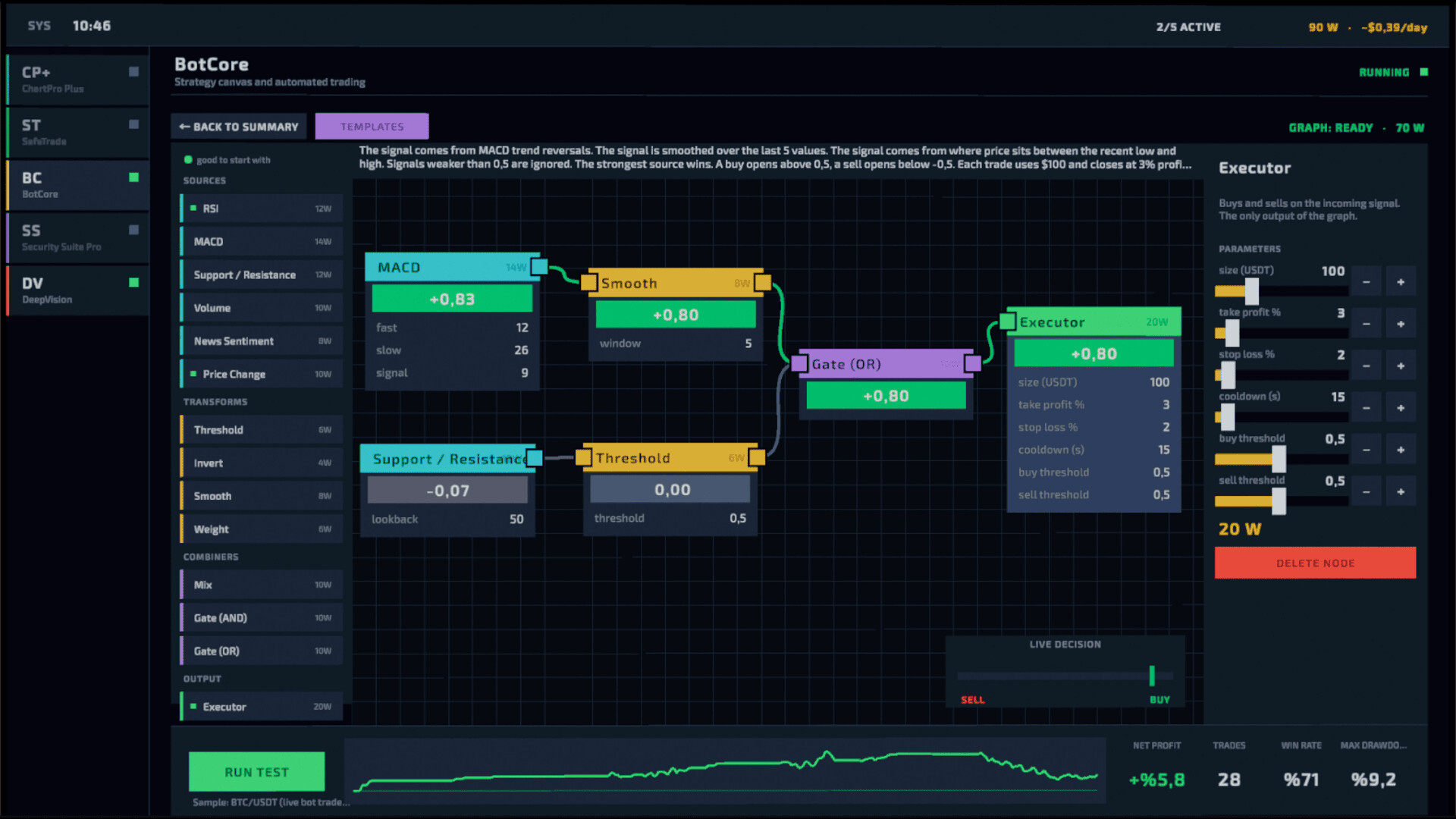The image size is (1456, 819).
Task: Go back to summary
Action: coord(239,127)
